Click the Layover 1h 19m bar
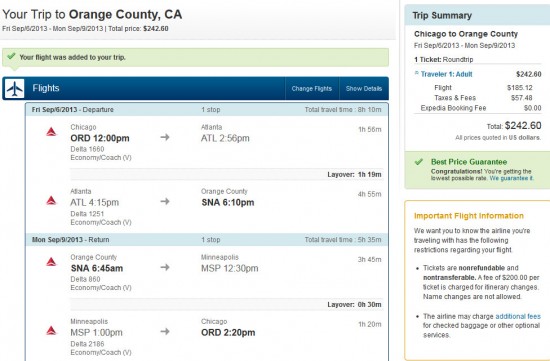The image size is (550, 361). [x=227, y=174]
